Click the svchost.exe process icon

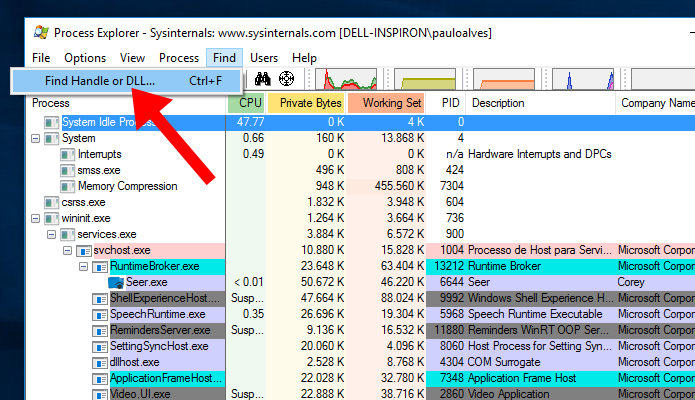point(84,251)
